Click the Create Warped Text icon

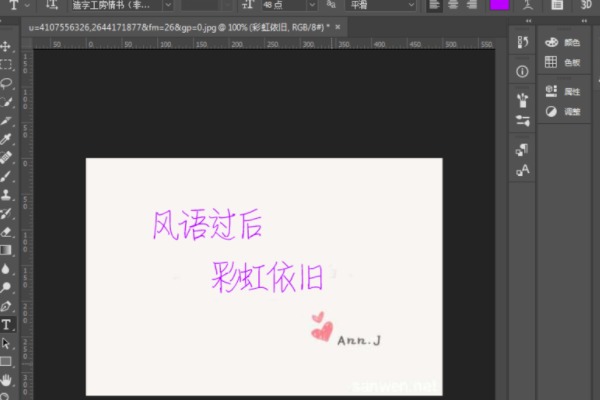pyautogui.click(x=528, y=5)
